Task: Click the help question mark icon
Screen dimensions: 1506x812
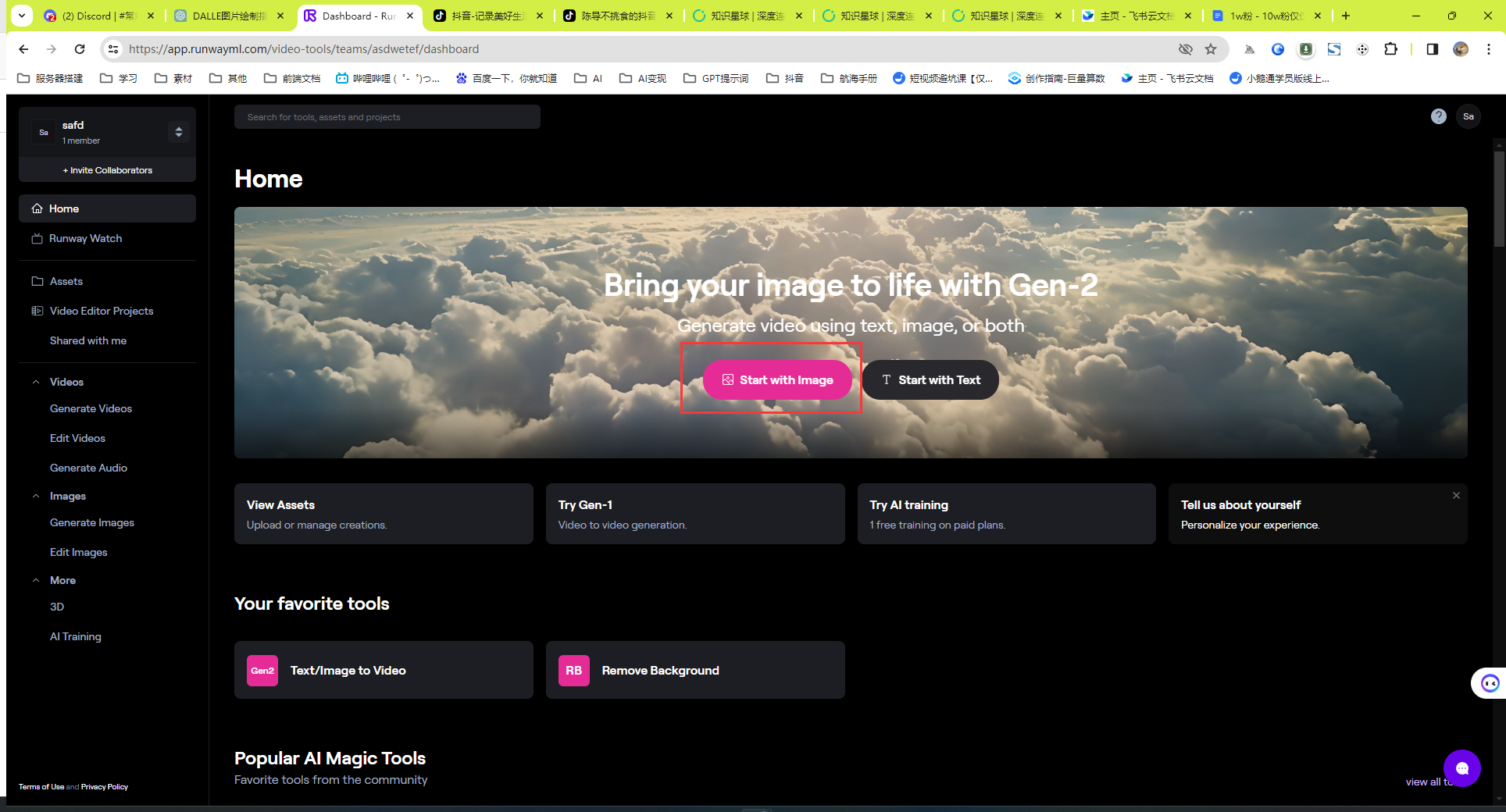Action: coord(1439,116)
